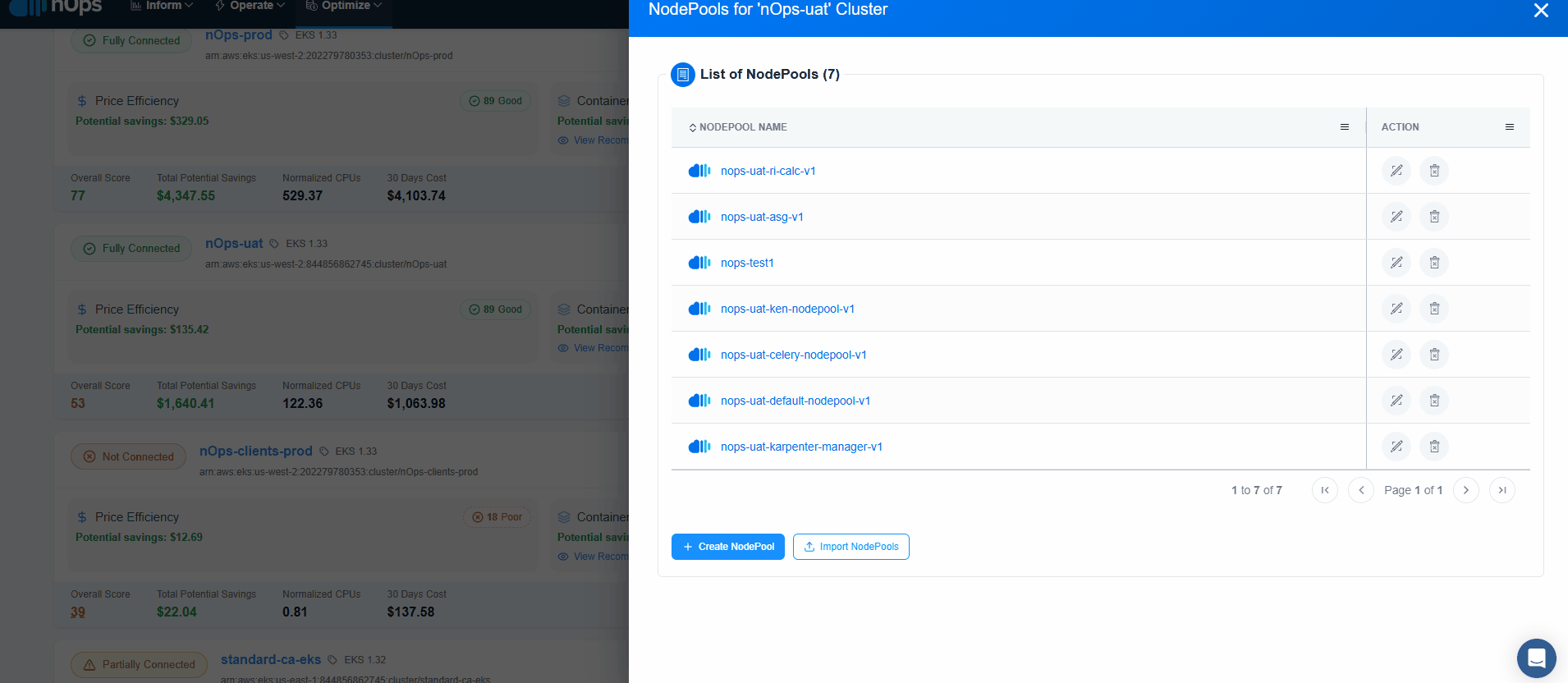Close the NodePools panel

1541,10
